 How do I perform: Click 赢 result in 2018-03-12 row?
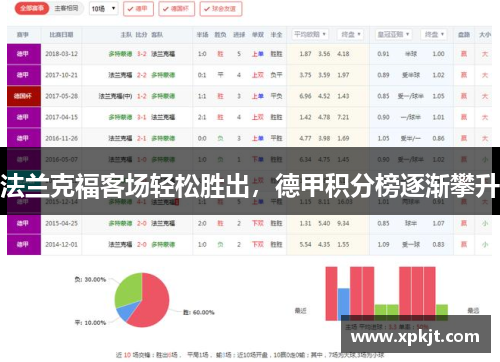coord(464,54)
